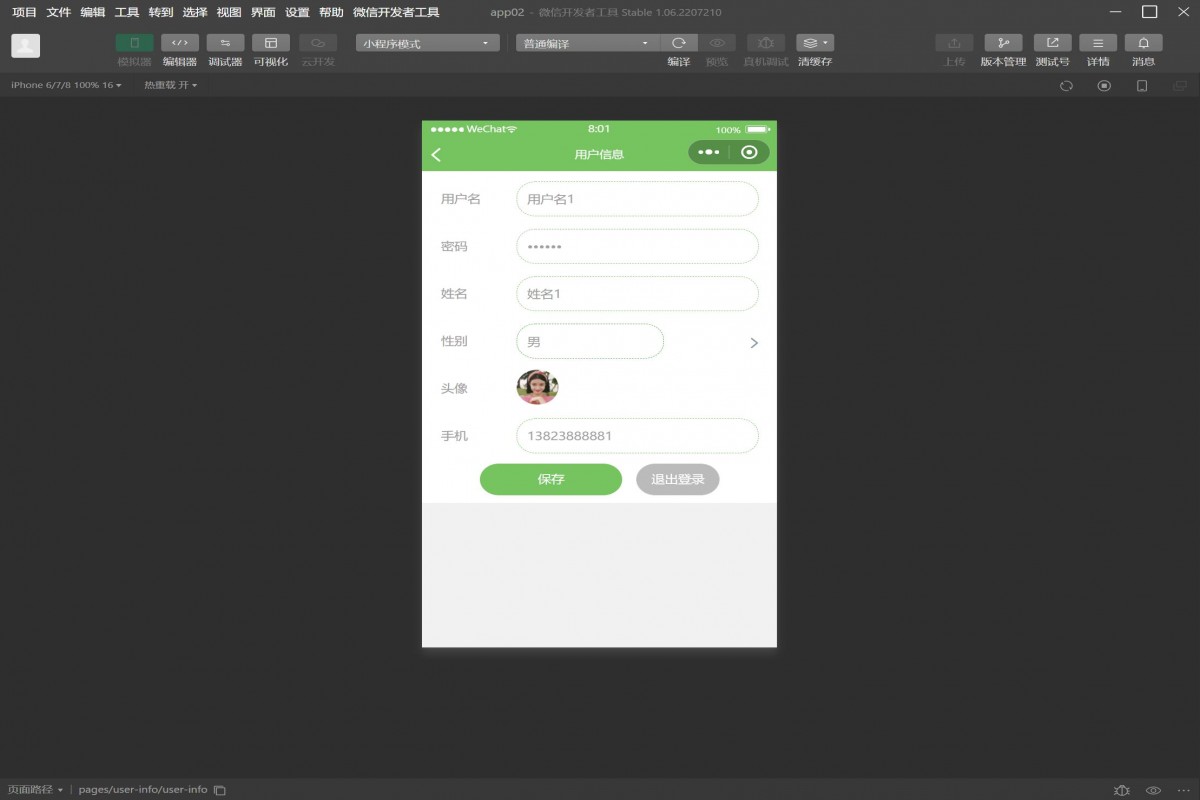Open the 工具 menu
Screen dimensions: 1200x800
tap(127, 13)
